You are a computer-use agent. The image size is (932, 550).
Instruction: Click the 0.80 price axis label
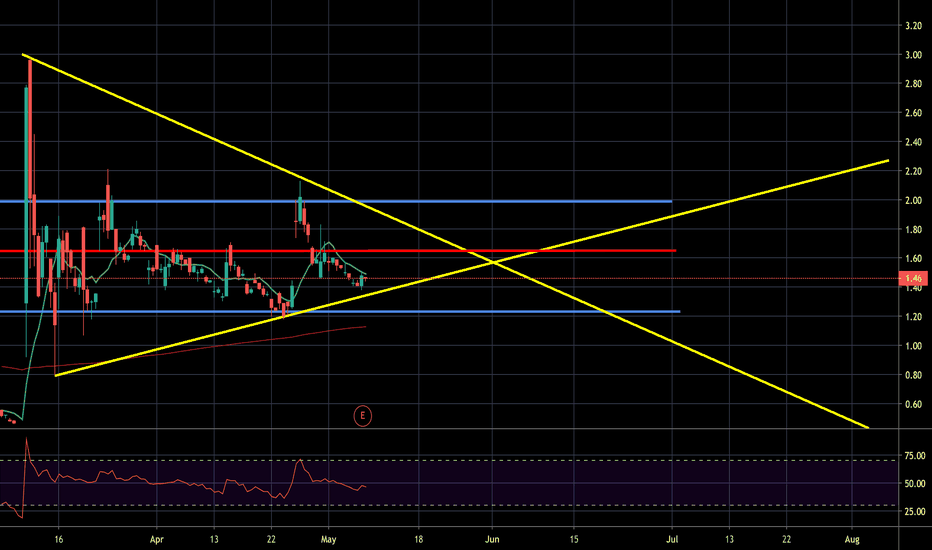pyautogui.click(x=913, y=375)
